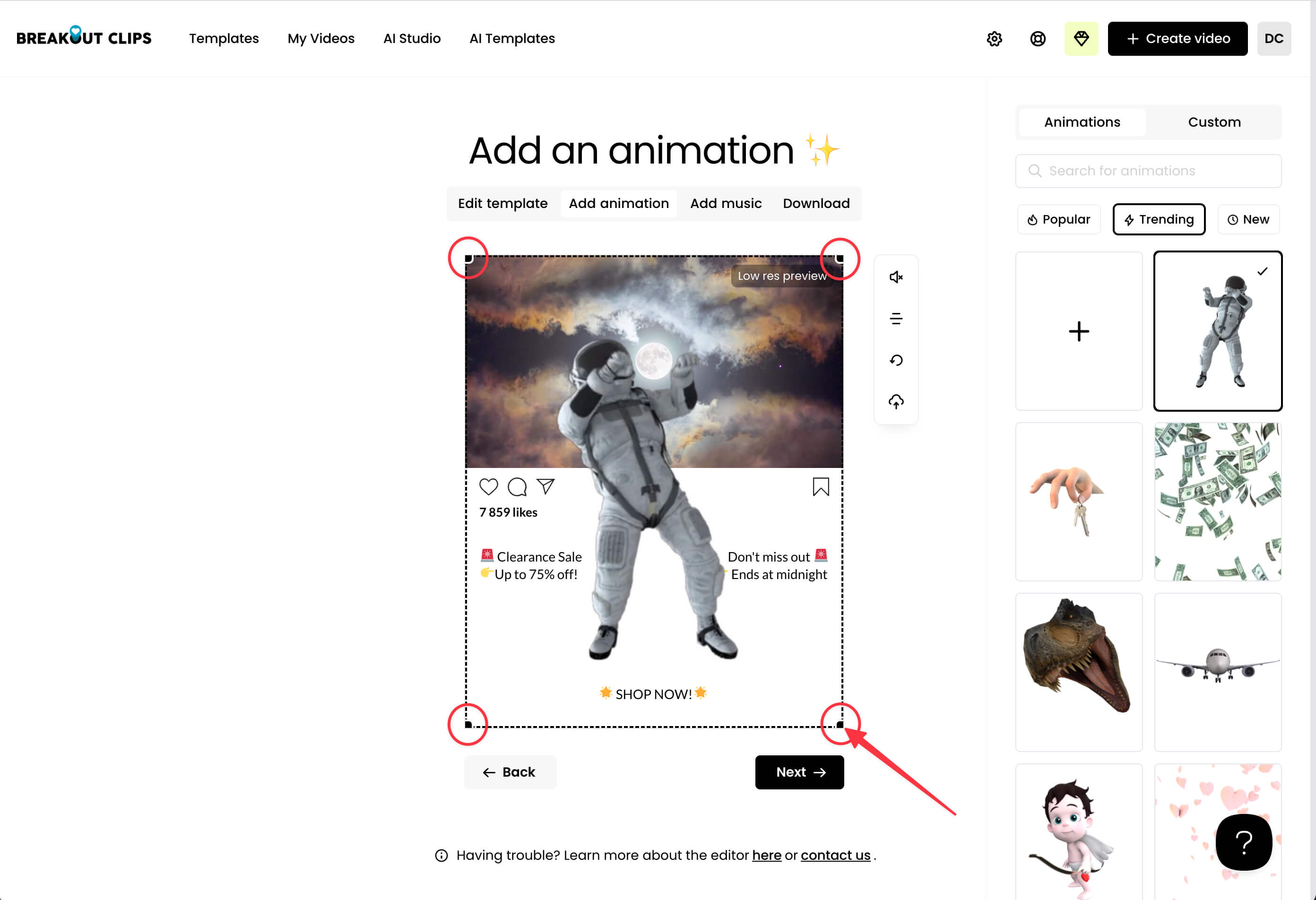The width and height of the screenshot is (1316, 900).
Task: Click the reset rotation arrow icon
Action: pyautogui.click(x=896, y=360)
